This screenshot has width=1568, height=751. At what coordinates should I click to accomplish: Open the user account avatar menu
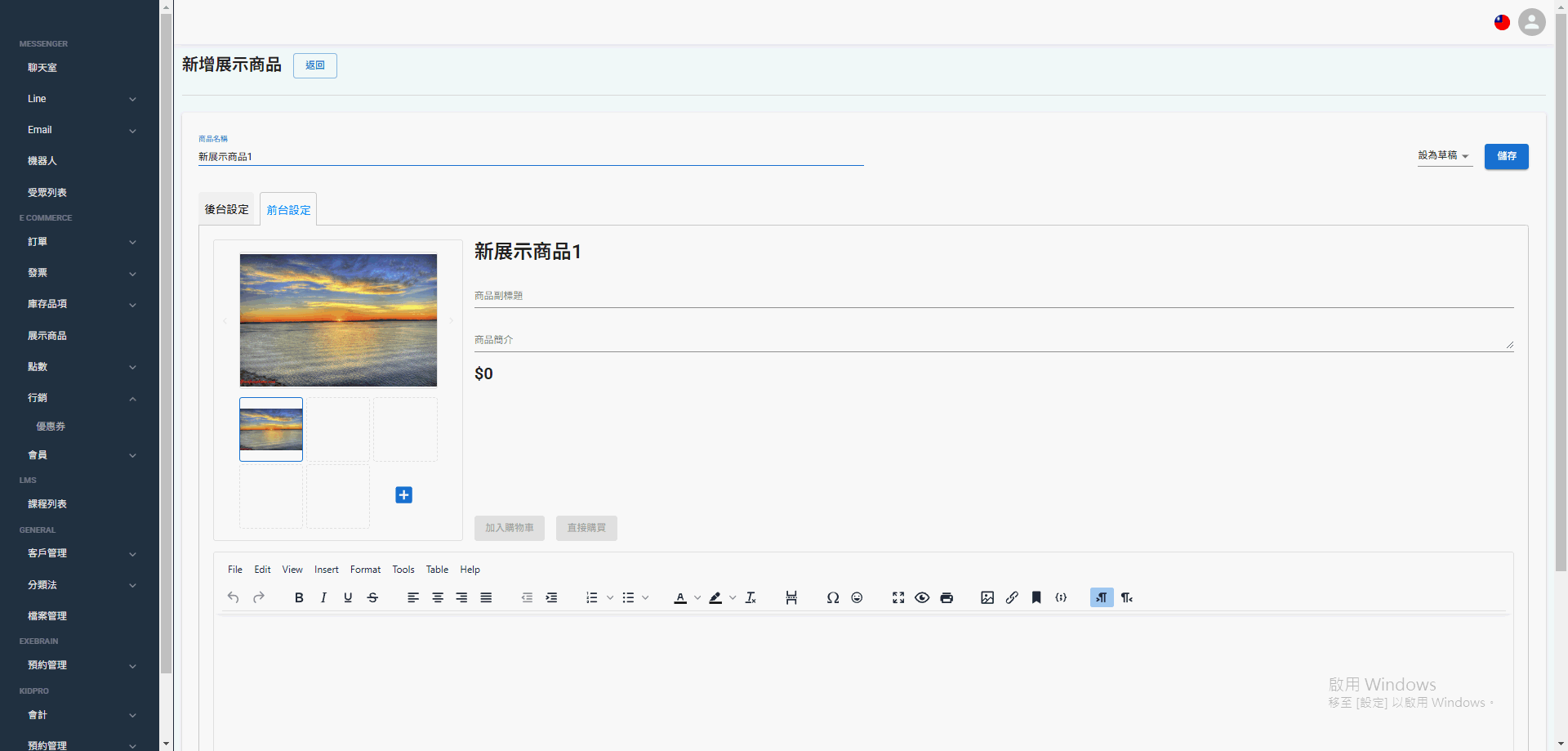click(1531, 22)
